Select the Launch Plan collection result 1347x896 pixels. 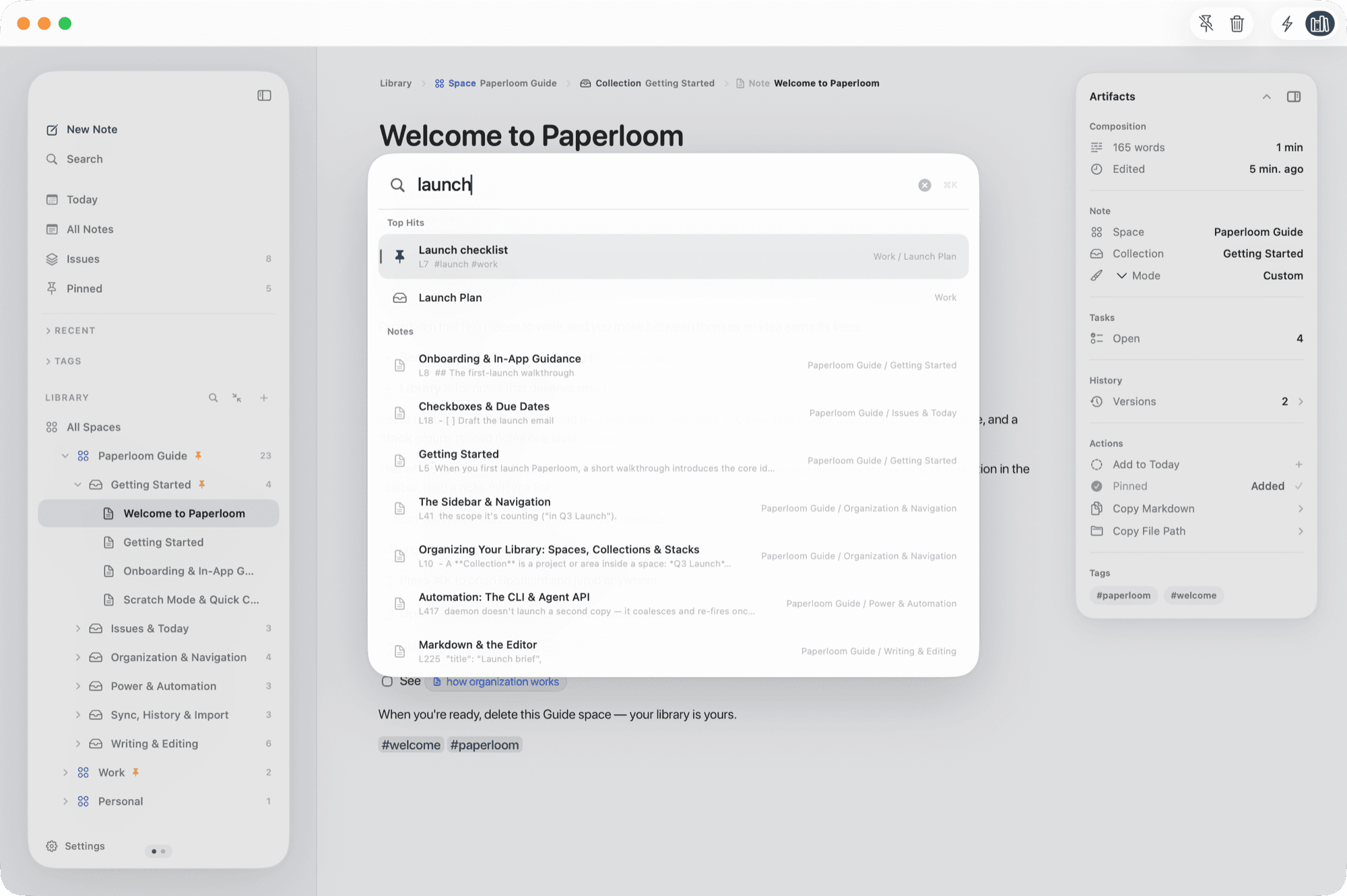point(673,298)
